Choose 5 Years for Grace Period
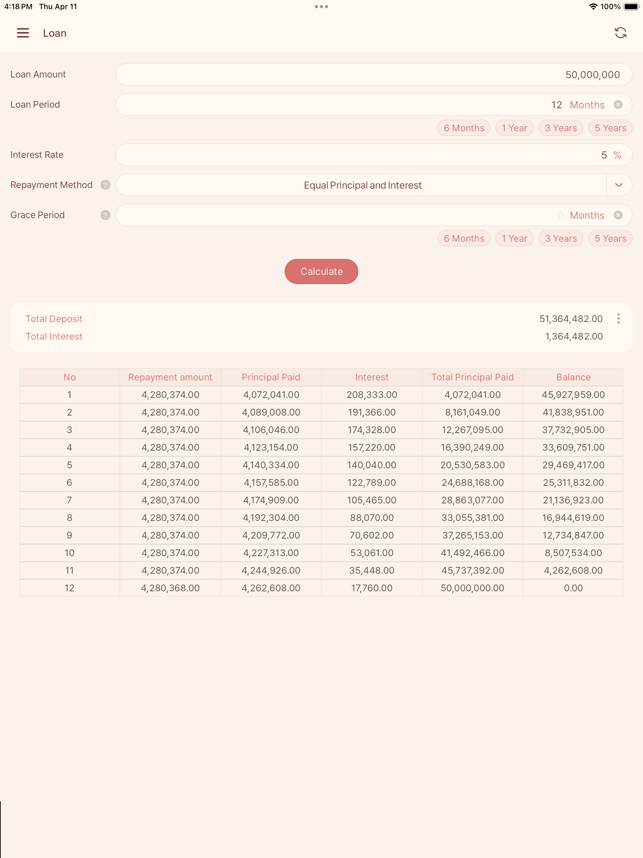This screenshot has width=643, height=858. (610, 239)
